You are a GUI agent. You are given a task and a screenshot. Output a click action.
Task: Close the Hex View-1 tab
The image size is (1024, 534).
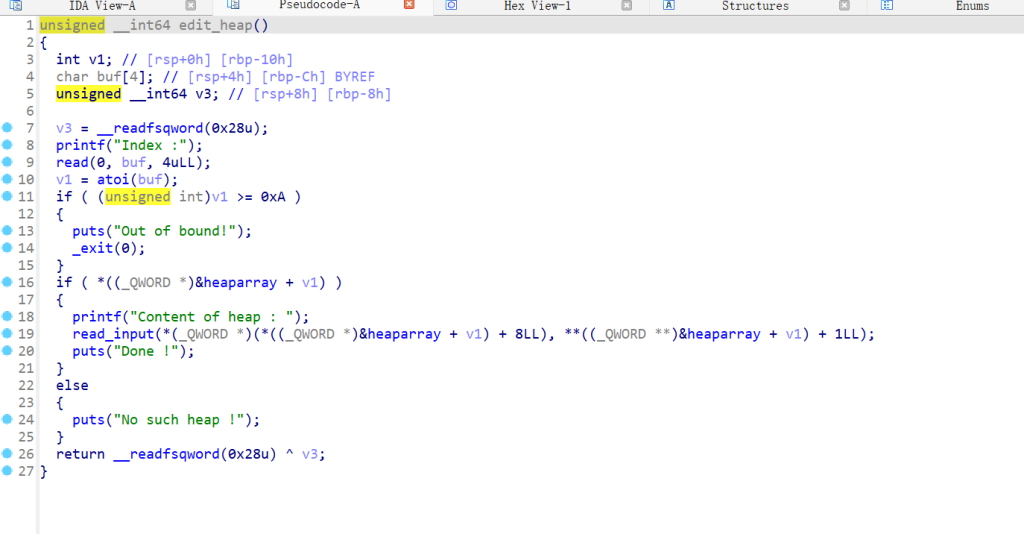click(626, 6)
